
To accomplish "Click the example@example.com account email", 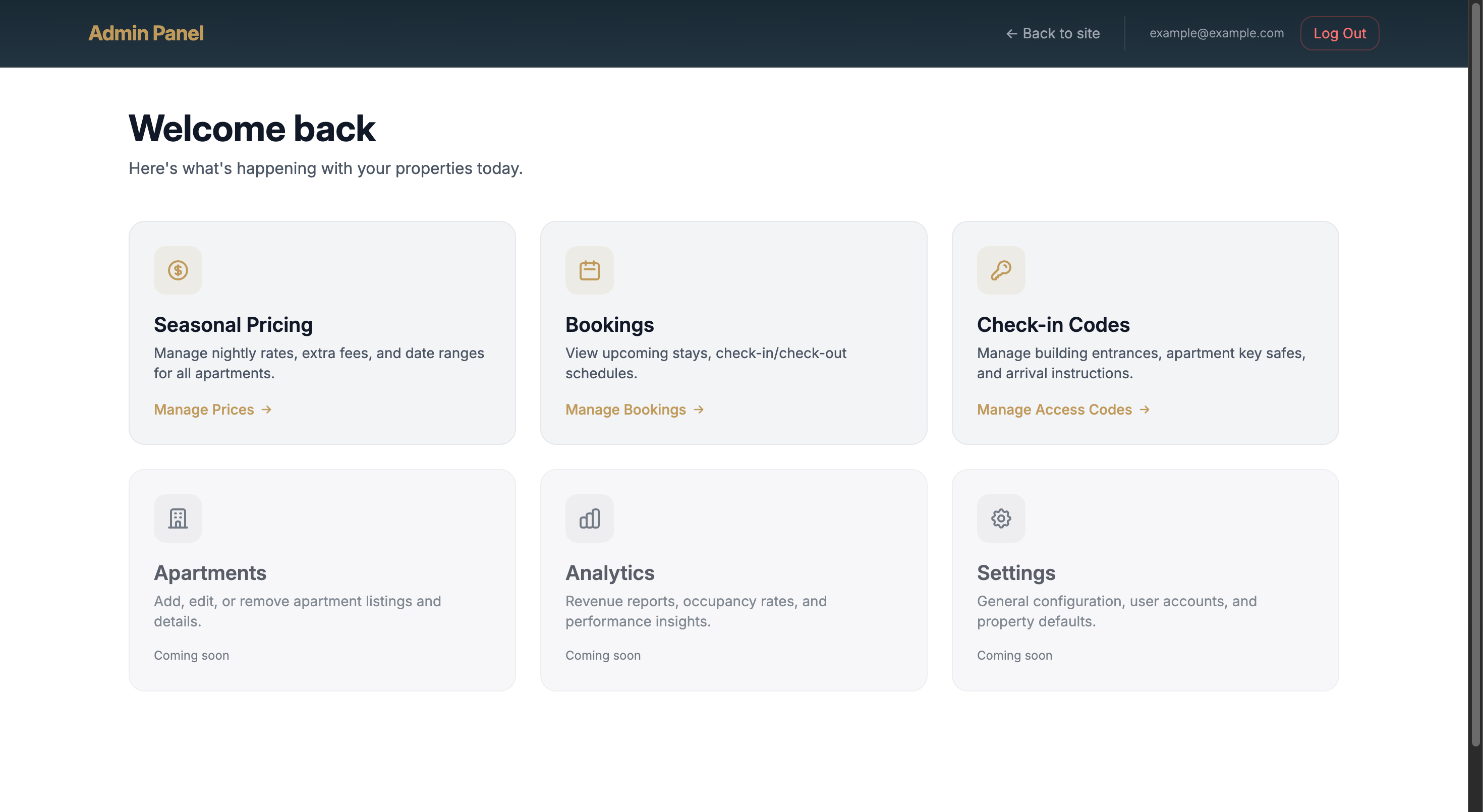I will pyautogui.click(x=1217, y=33).
